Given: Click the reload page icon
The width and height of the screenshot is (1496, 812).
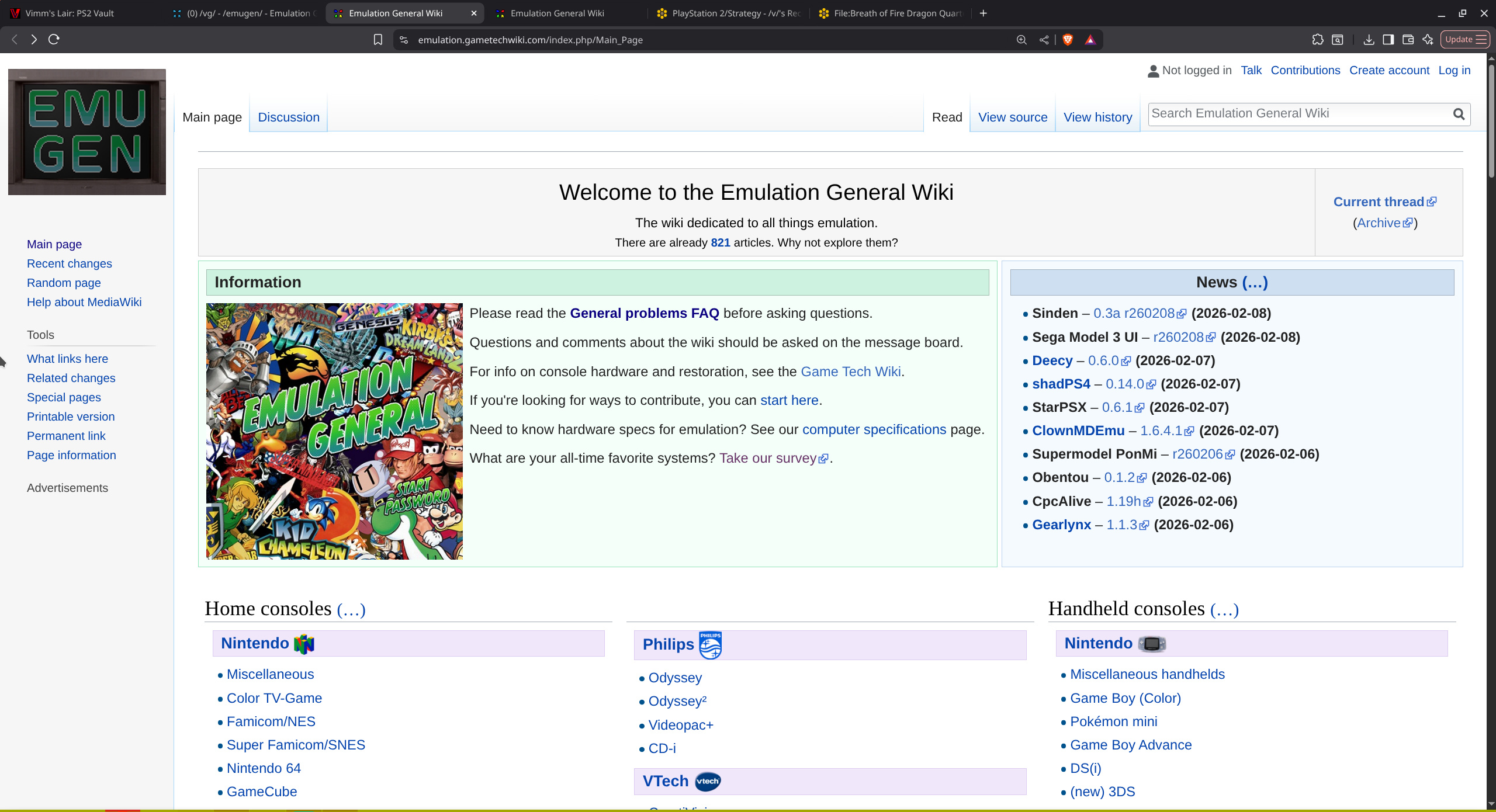Looking at the screenshot, I should pos(54,40).
